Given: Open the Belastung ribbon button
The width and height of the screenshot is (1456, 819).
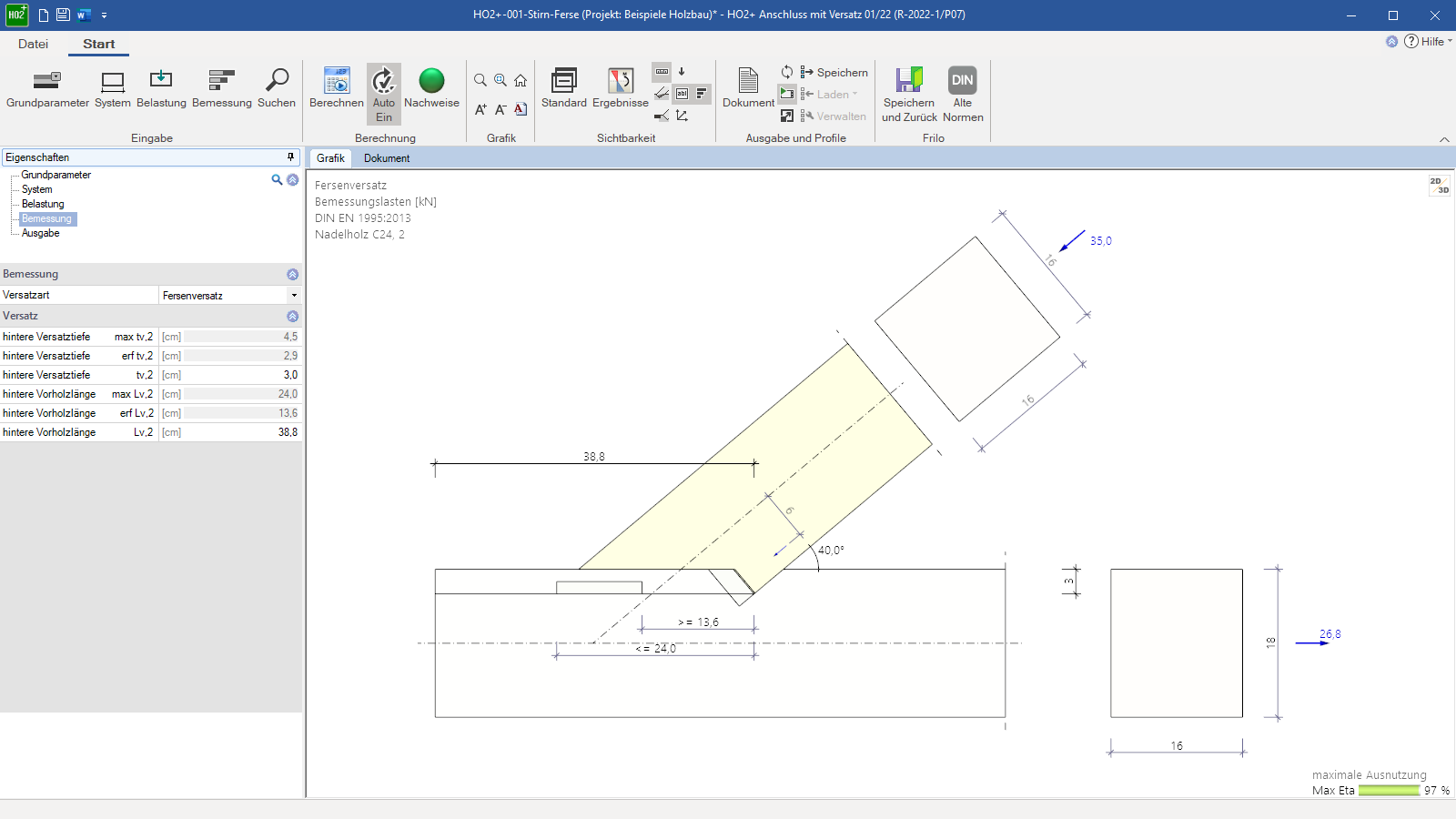Looking at the screenshot, I should 161,88.
